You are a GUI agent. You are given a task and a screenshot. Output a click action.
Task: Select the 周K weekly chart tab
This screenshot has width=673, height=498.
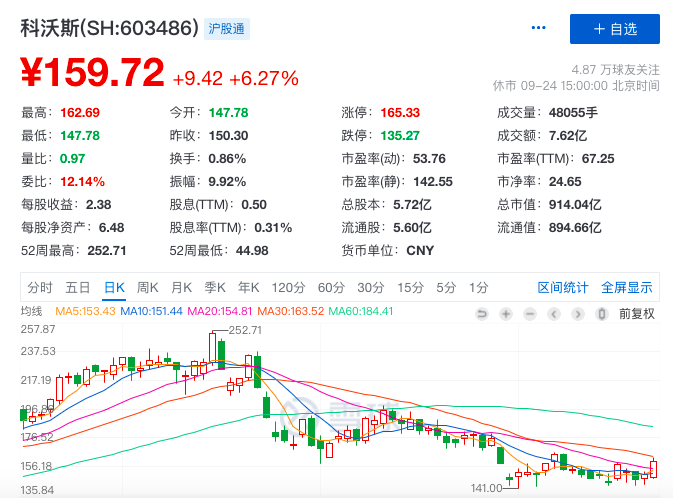[x=148, y=288]
